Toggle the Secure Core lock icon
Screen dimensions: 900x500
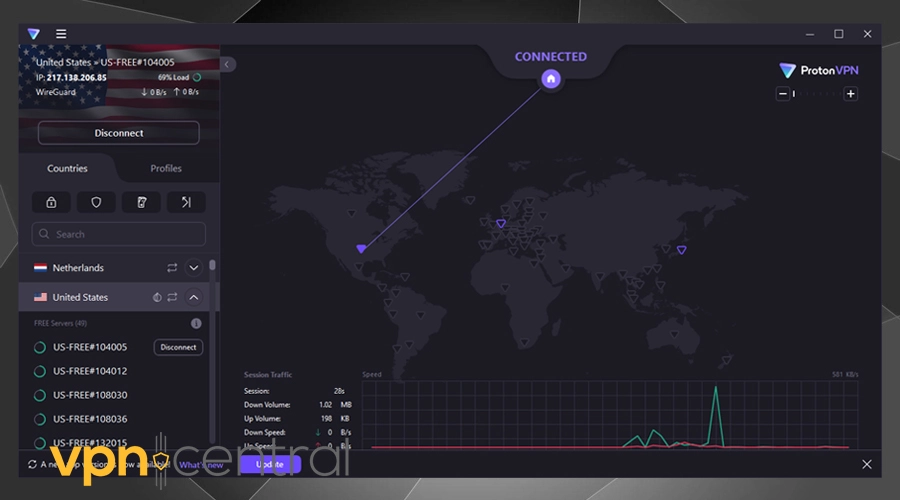(51, 202)
